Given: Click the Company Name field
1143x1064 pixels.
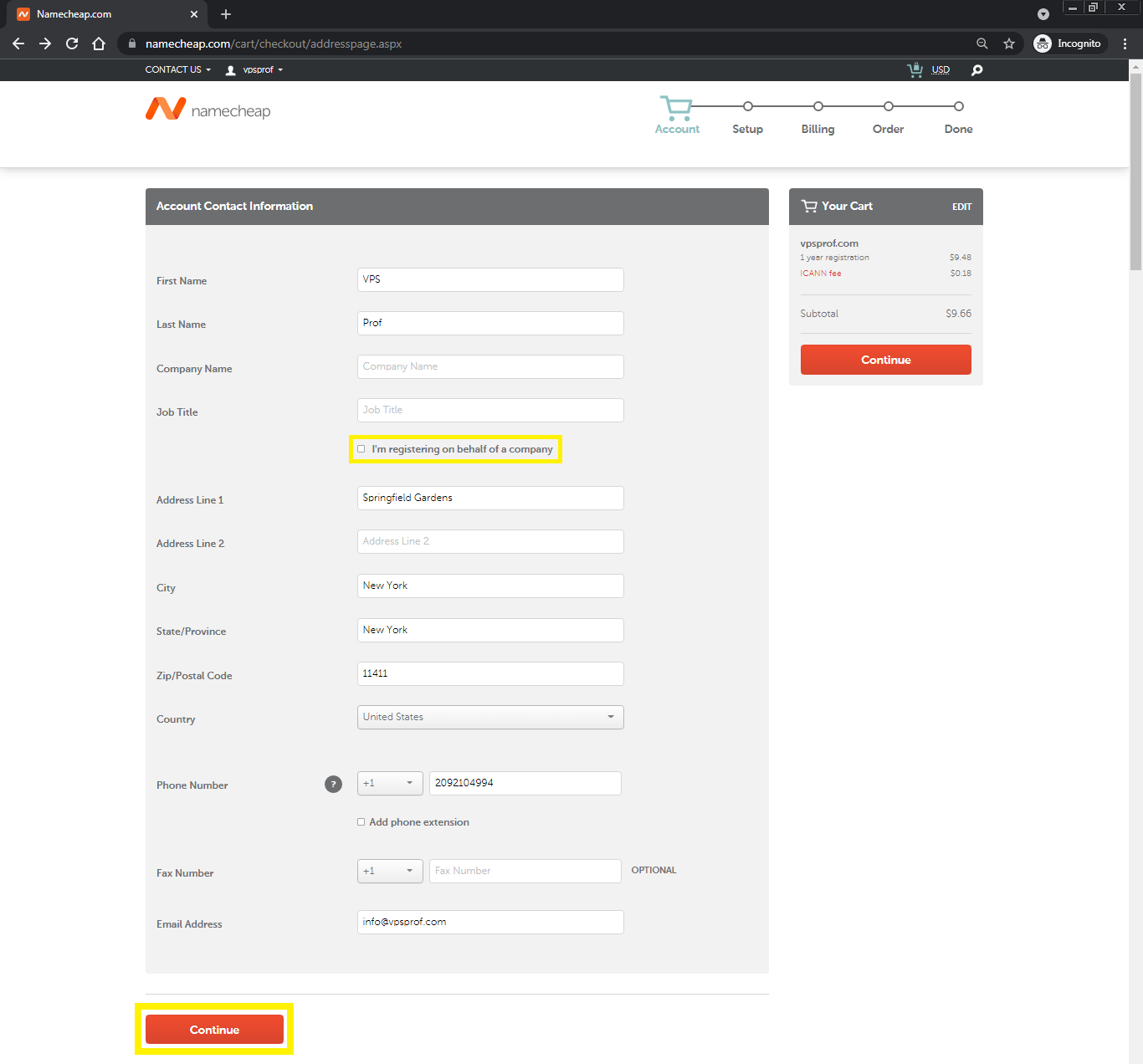Looking at the screenshot, I should point(490,366).
